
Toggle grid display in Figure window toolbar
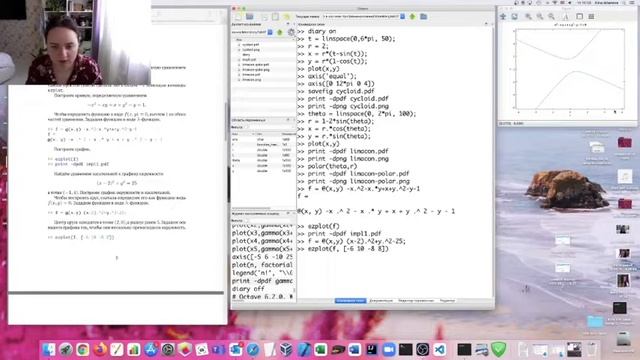click(591, 16)
